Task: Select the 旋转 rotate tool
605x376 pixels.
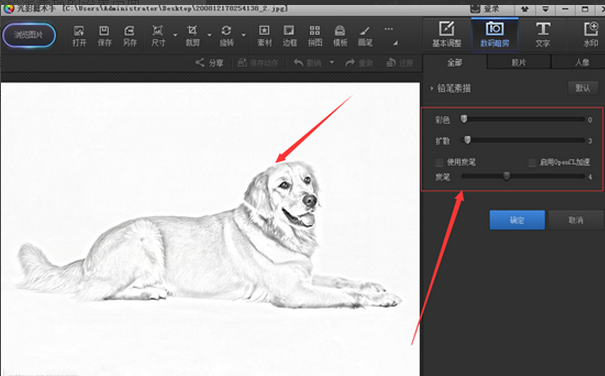Action: (226, 36)
